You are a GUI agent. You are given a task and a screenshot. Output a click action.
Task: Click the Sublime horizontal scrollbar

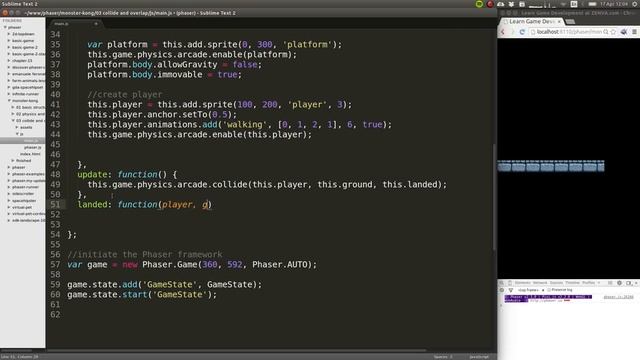click(x=237, y=350)
